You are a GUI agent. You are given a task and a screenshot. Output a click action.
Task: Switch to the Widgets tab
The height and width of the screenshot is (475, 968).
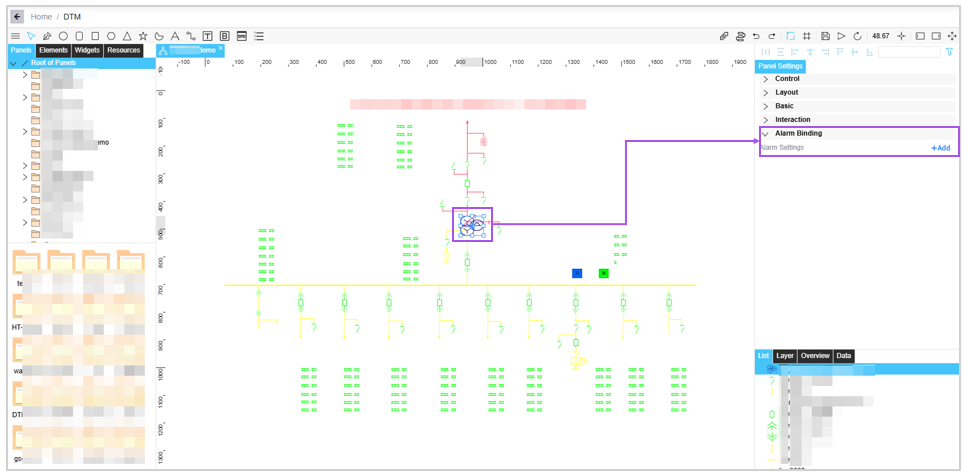coord(87,50)
